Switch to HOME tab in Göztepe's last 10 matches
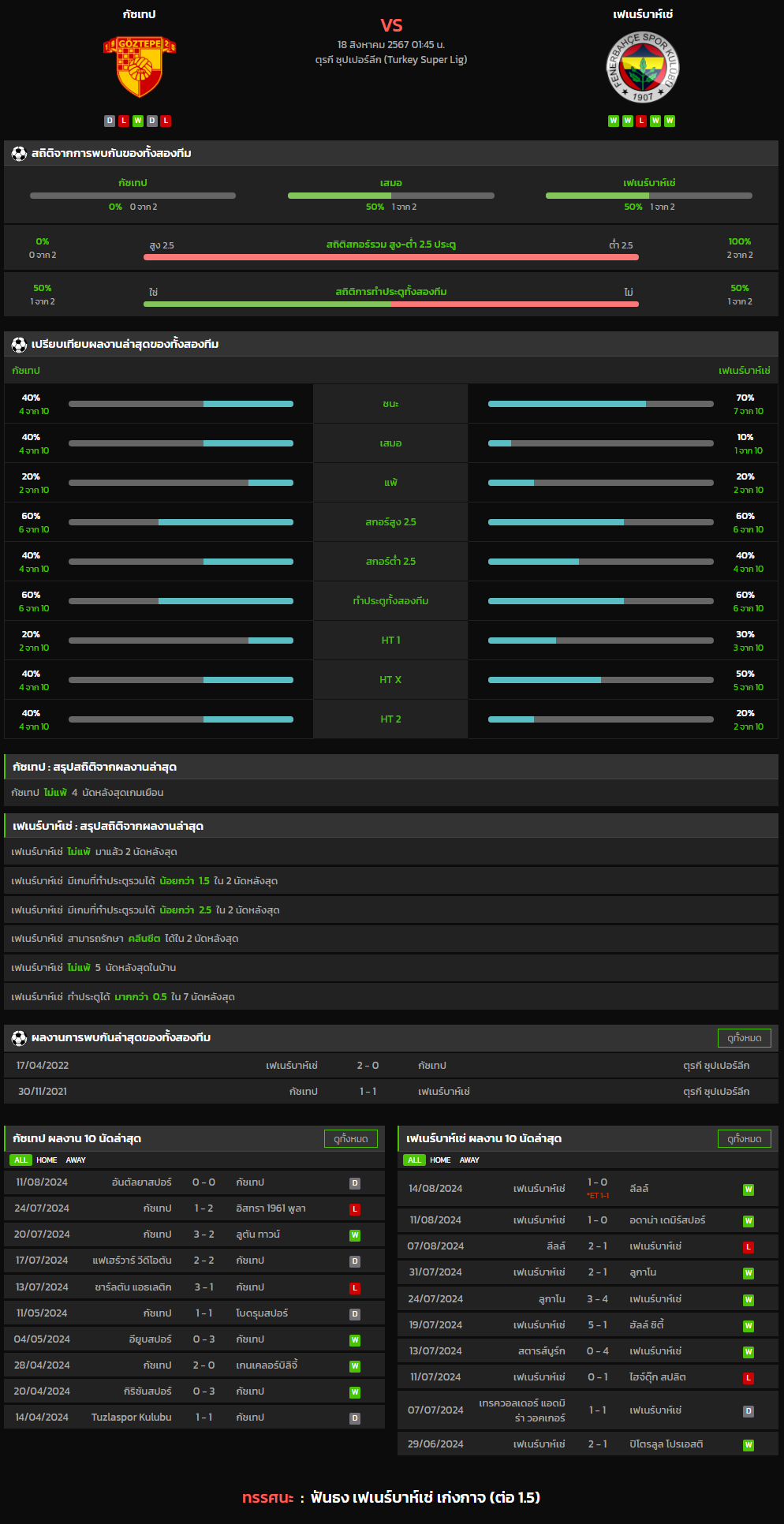784x1524 pixels. (47, 1160)
